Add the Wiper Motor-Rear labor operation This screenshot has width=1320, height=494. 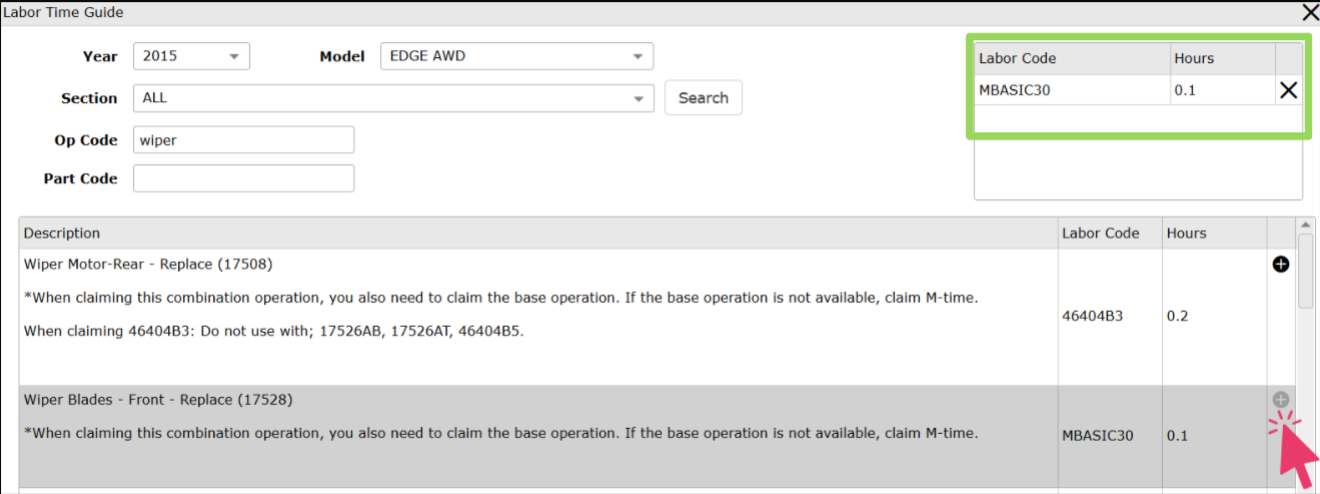[x=1280, y=265]
